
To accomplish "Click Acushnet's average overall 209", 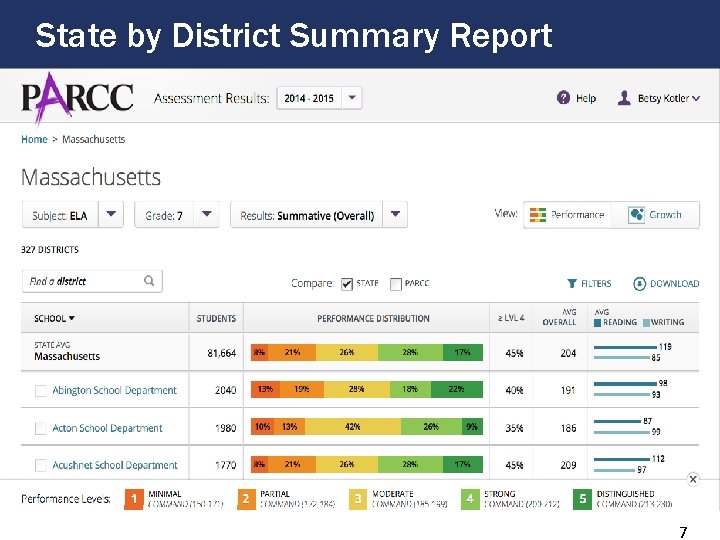I will click(568, 465).
